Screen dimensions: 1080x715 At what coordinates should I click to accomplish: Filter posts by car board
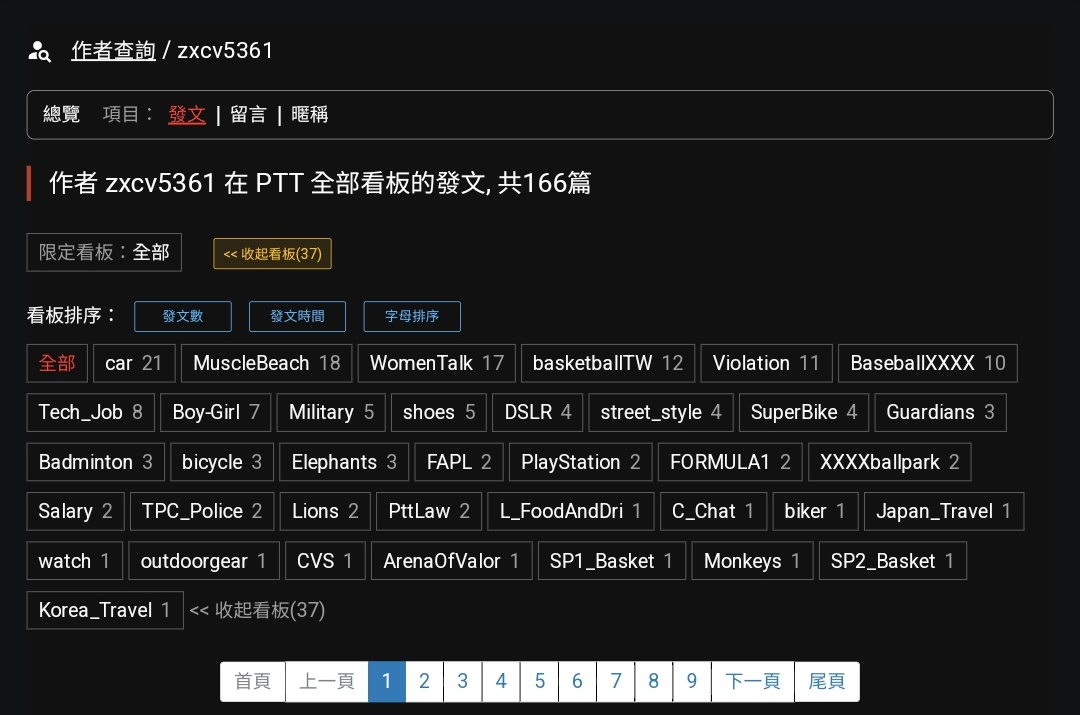134,363
